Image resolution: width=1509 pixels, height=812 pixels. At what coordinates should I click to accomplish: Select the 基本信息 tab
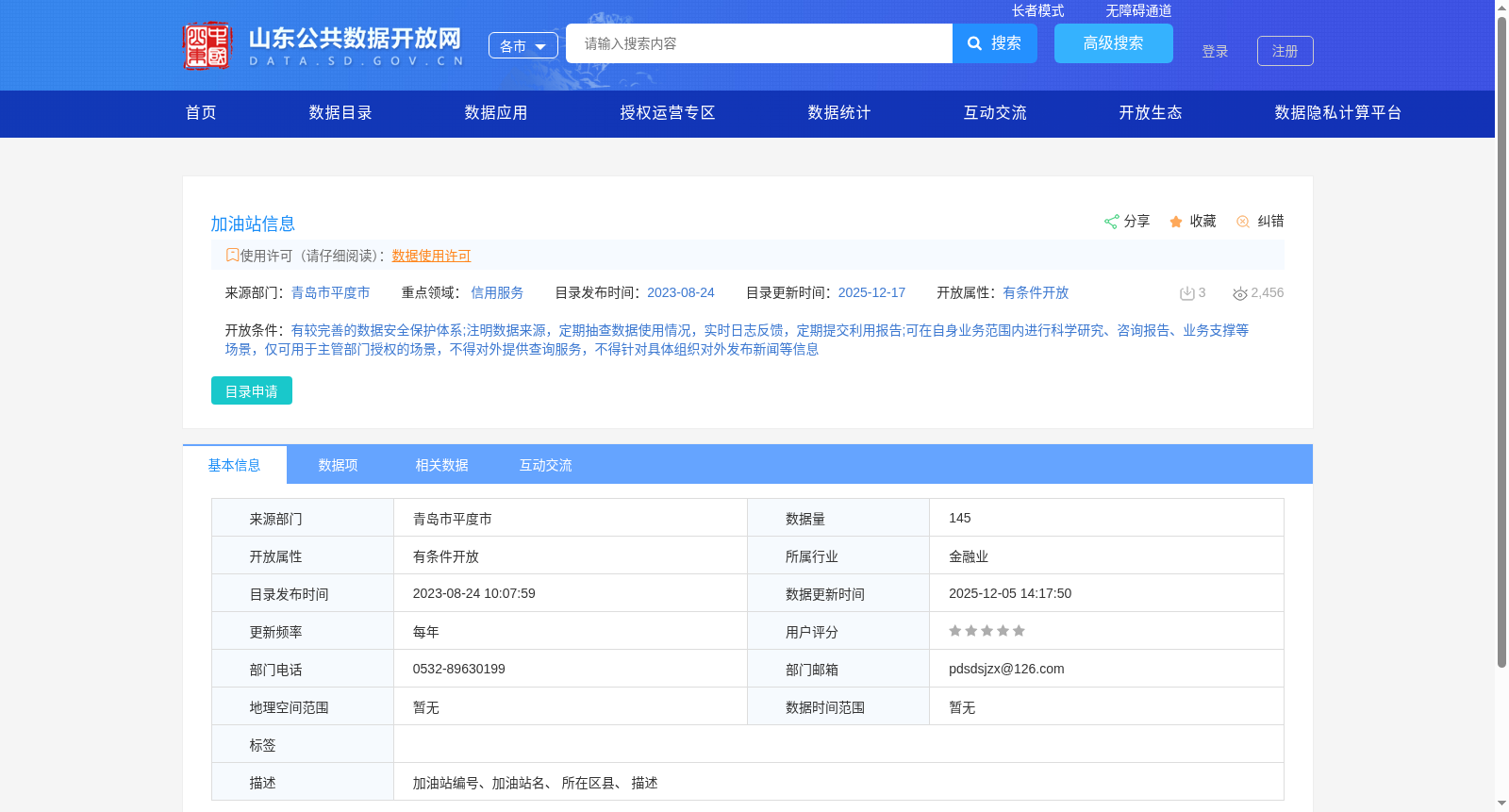(x=234, y=465)
